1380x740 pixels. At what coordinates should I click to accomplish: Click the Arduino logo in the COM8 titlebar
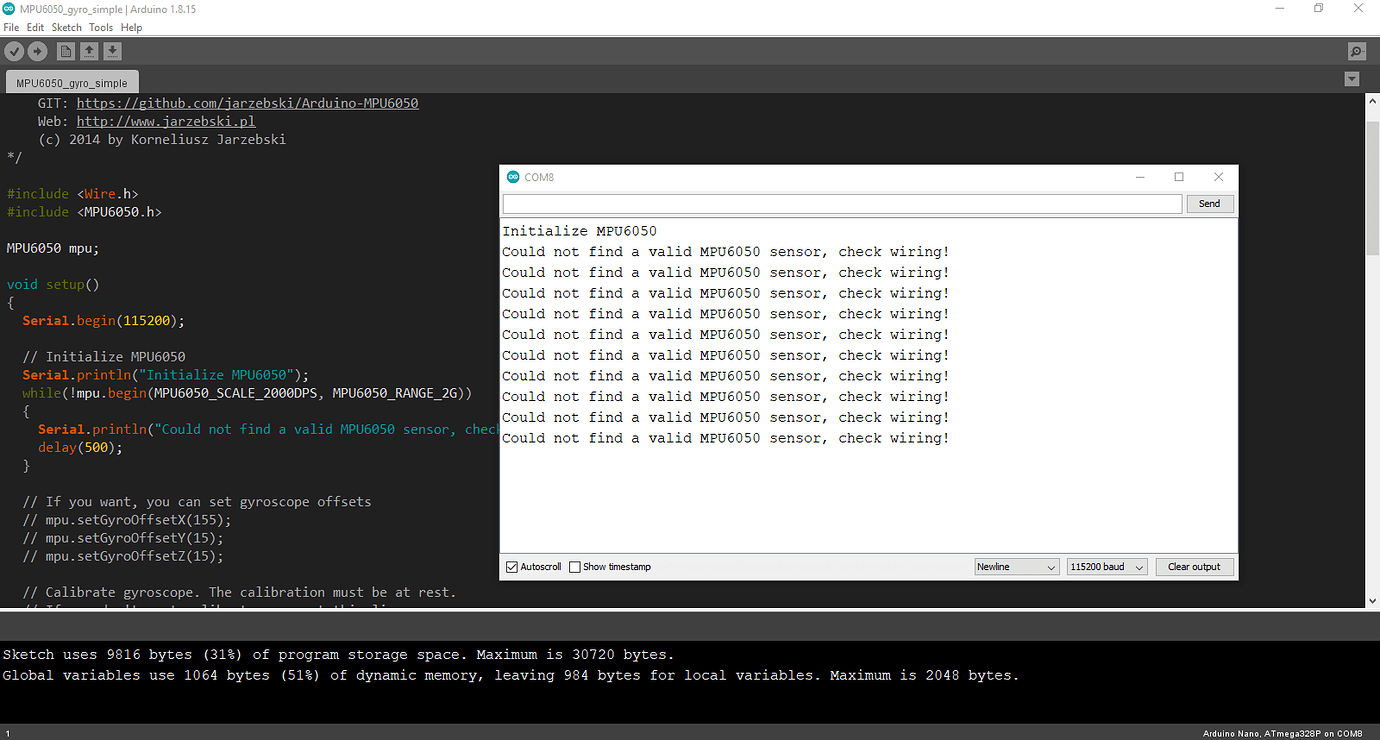pos(513,176)
